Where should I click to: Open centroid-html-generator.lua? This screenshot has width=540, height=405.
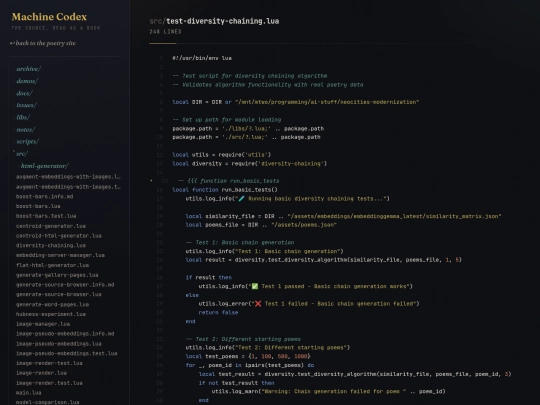pyautogui.click(x=59, y=236)
